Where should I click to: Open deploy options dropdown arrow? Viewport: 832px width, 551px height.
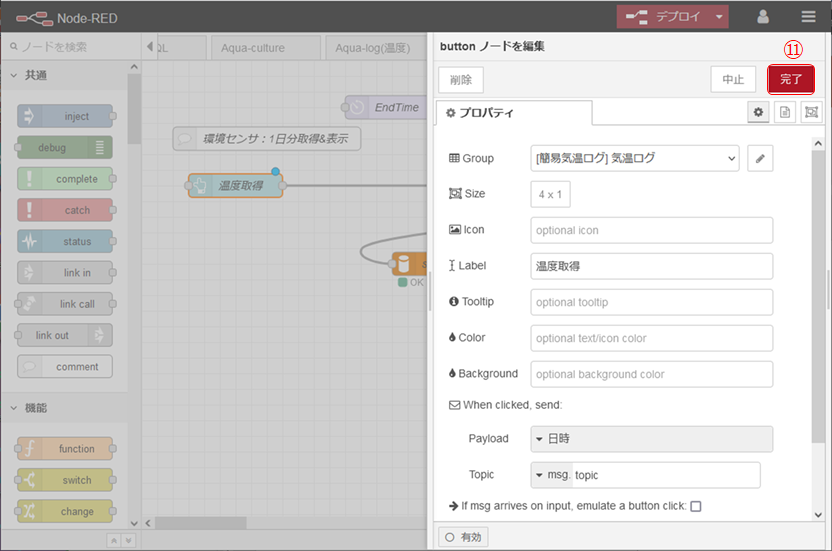(x=718, y=17)
